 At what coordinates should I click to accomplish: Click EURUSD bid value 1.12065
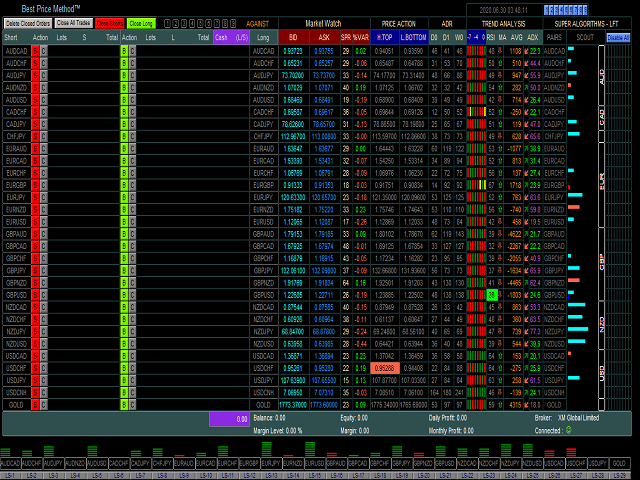pyautogui.click(x=293, y=222)
